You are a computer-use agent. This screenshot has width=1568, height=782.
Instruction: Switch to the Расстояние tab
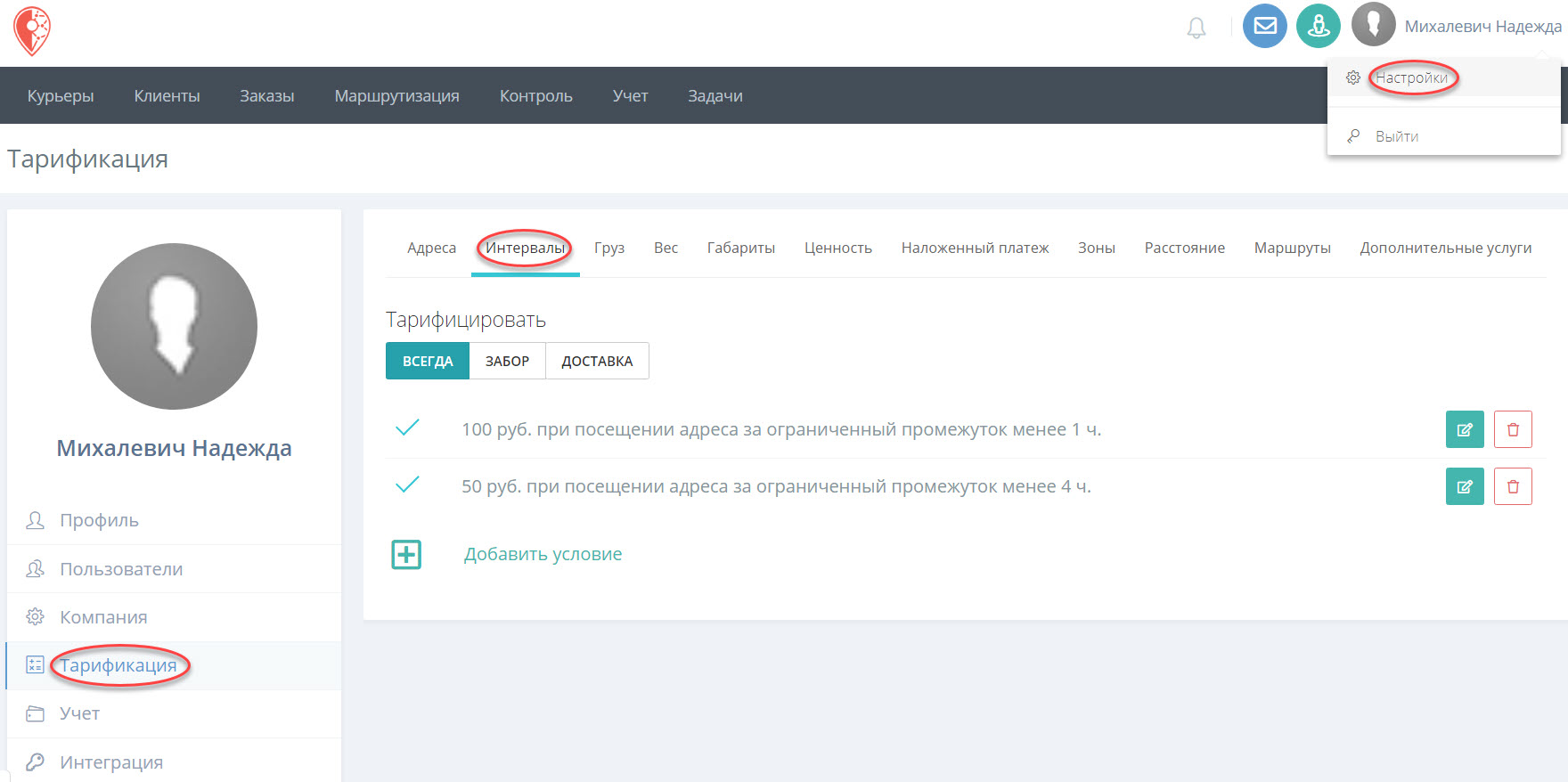point(1184,248)
